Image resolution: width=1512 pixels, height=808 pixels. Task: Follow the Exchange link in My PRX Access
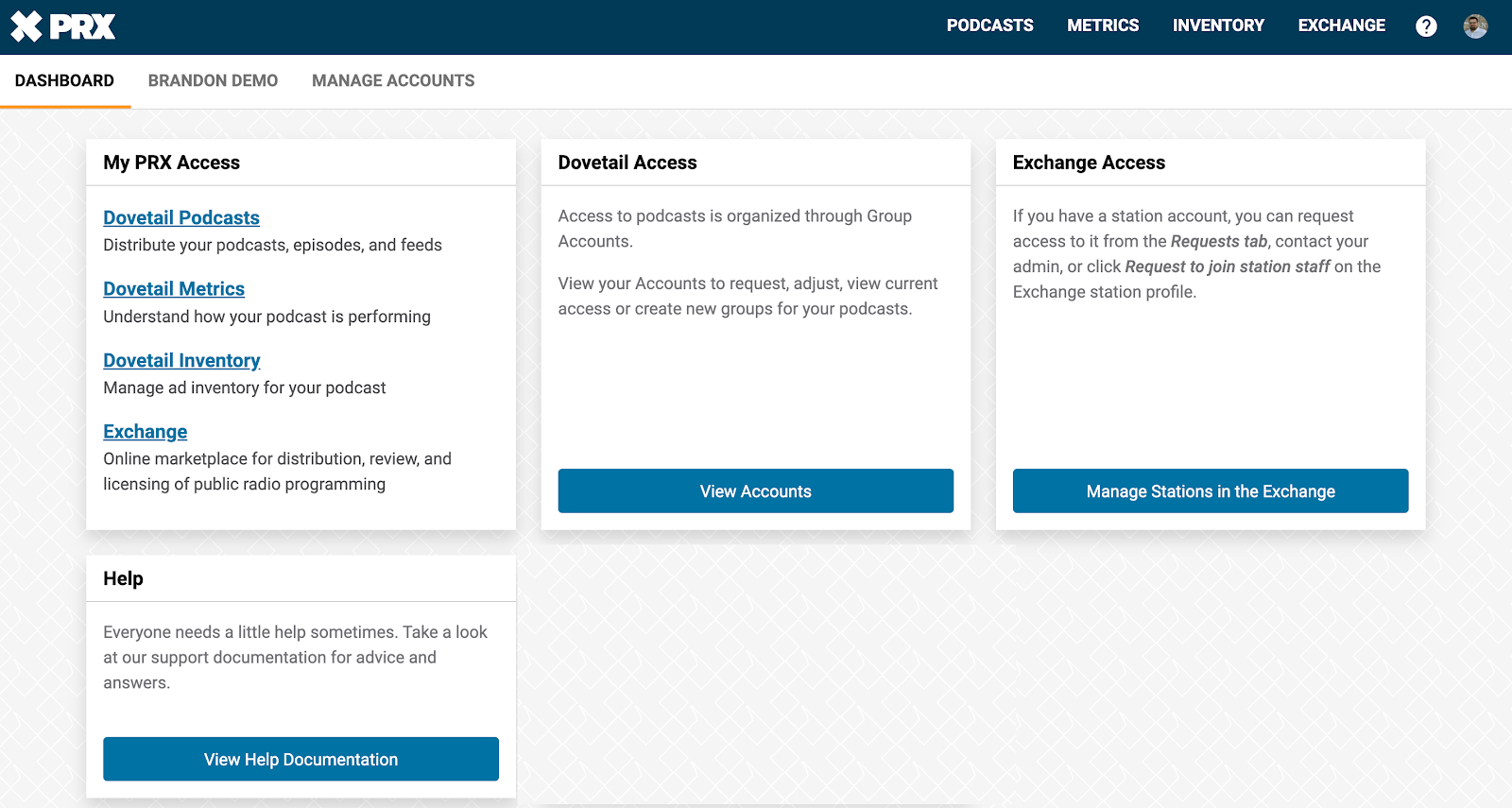146,432
